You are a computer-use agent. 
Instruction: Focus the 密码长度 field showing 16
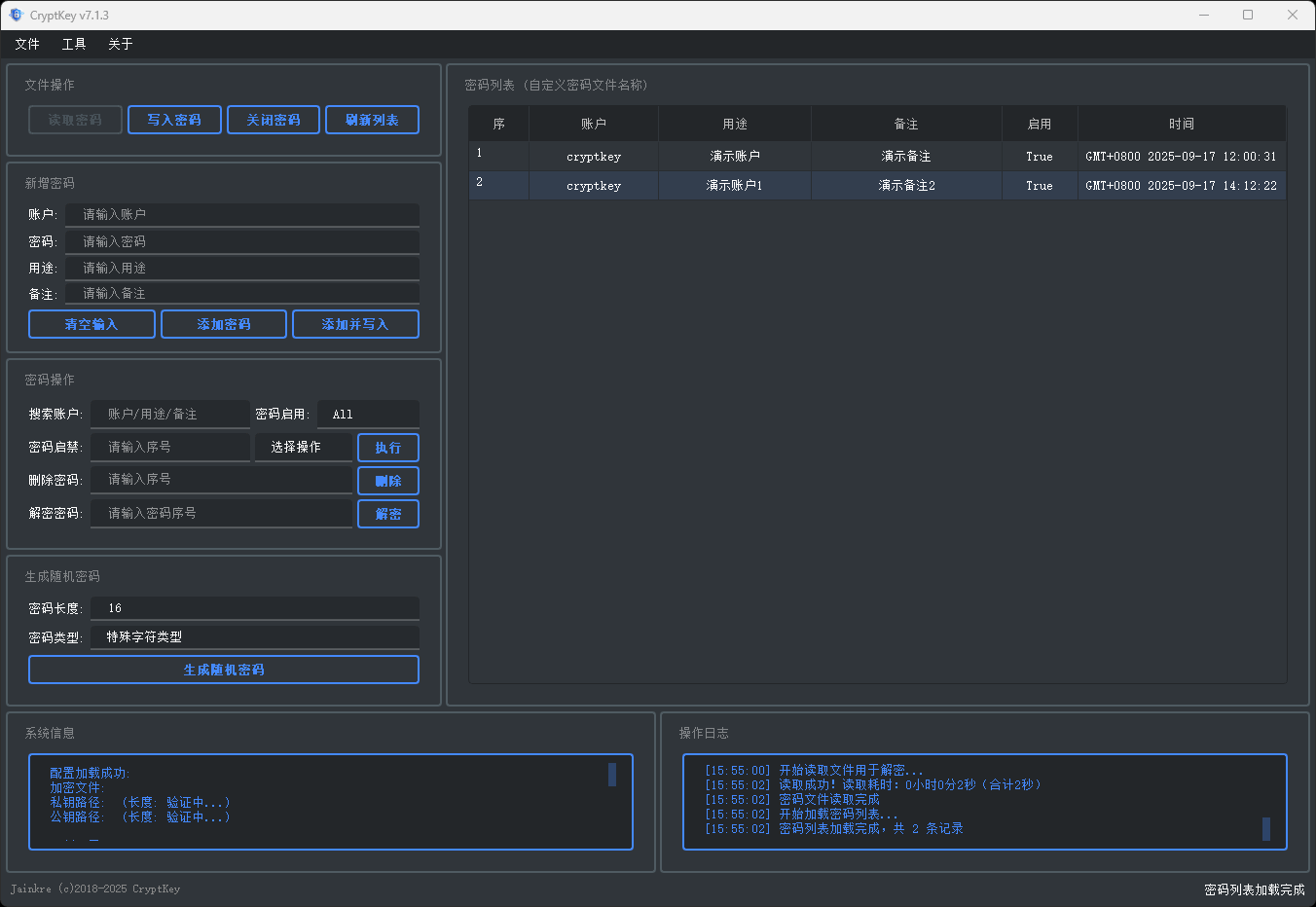(x=255, y=608)
